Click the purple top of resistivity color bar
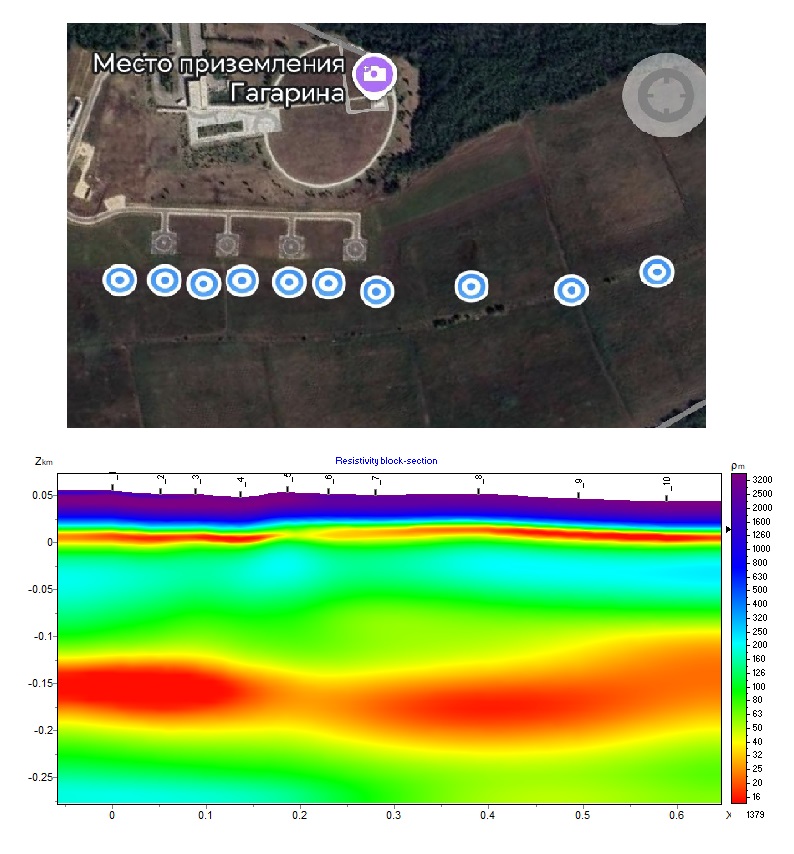Image resolution: width=794 pixels, height=854 pixels. [739, 480]
